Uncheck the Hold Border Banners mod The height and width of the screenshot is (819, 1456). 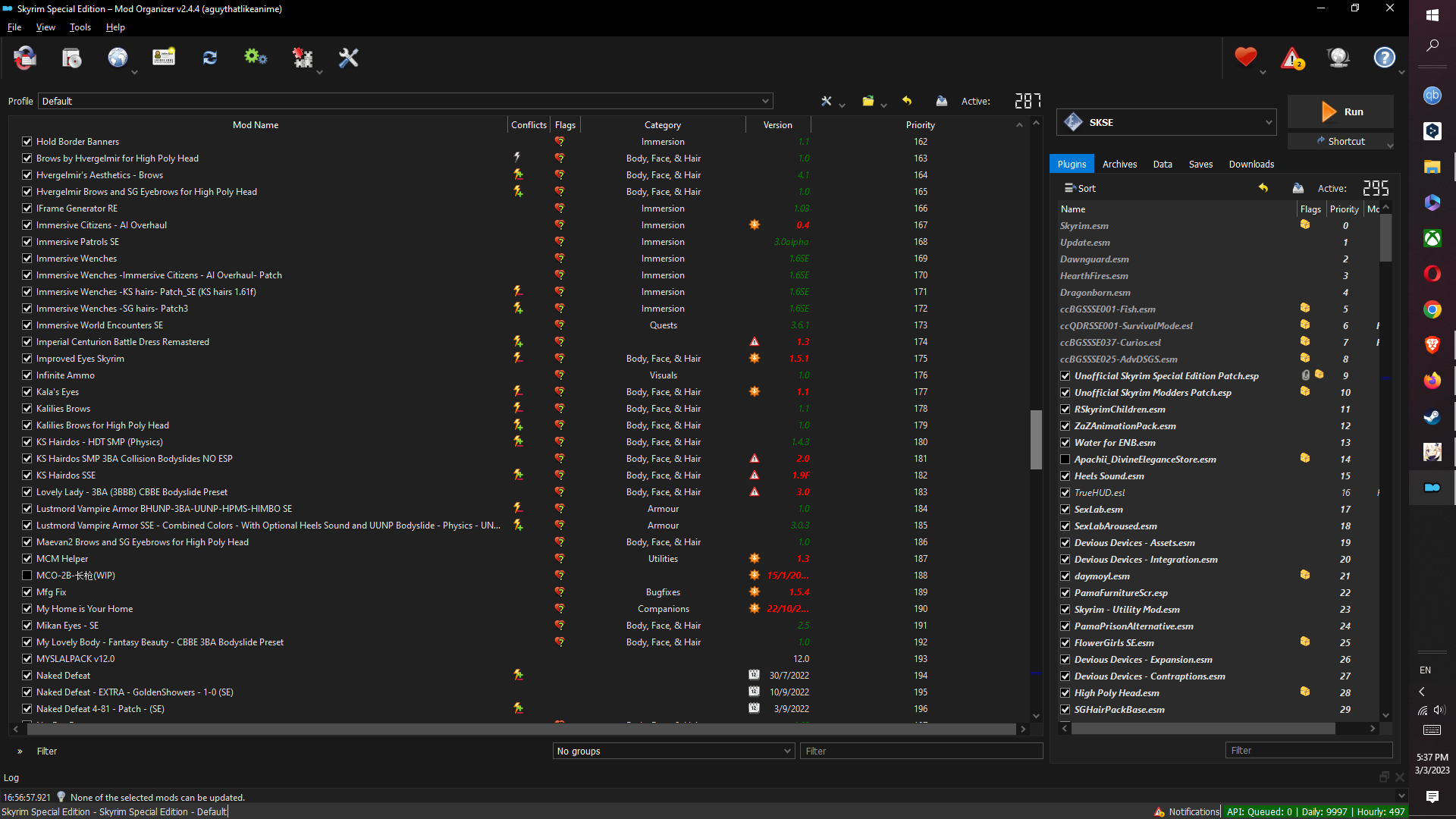(27, 142)
